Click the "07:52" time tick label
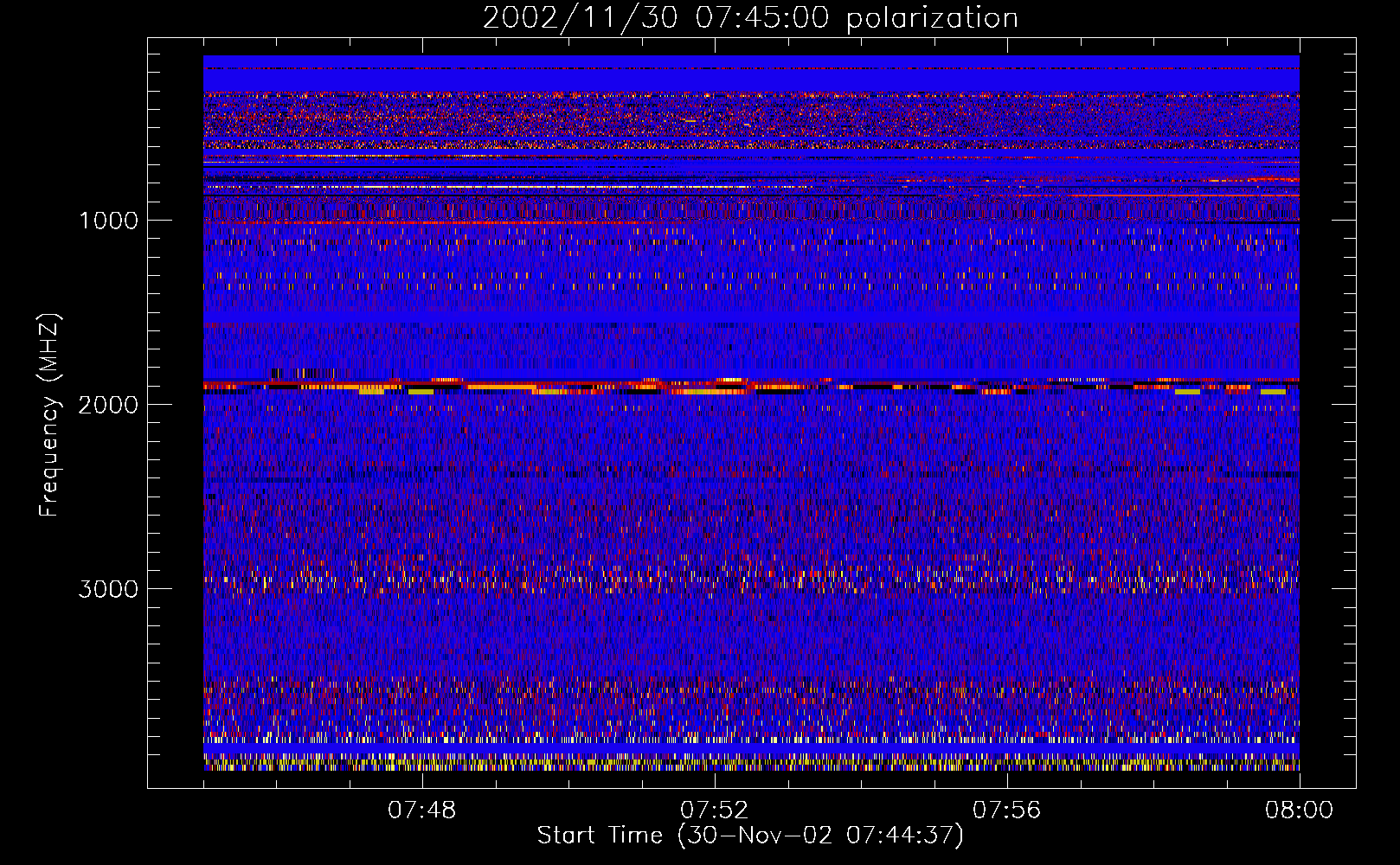This screenshot has width=1400, height=865. (714, 811)
